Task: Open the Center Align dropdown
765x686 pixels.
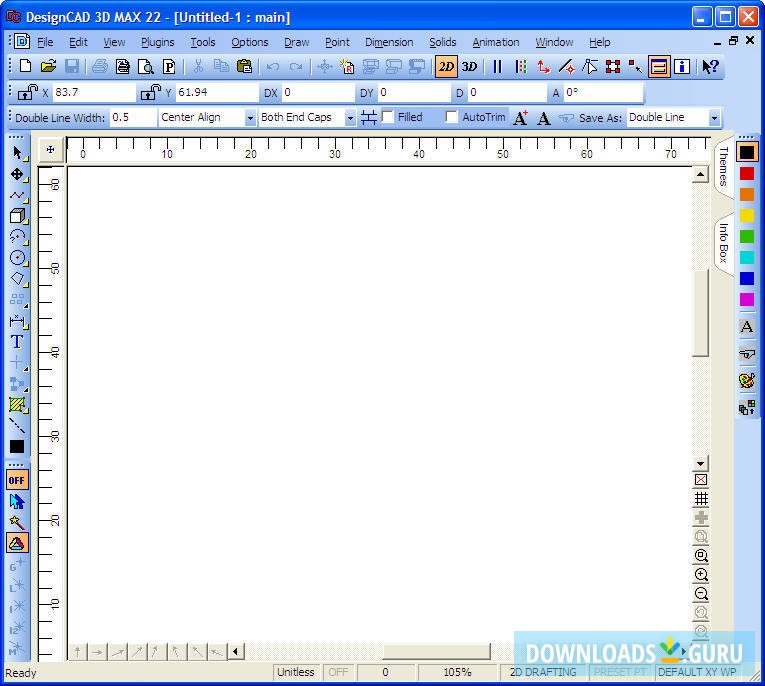Action: (250, 118)
